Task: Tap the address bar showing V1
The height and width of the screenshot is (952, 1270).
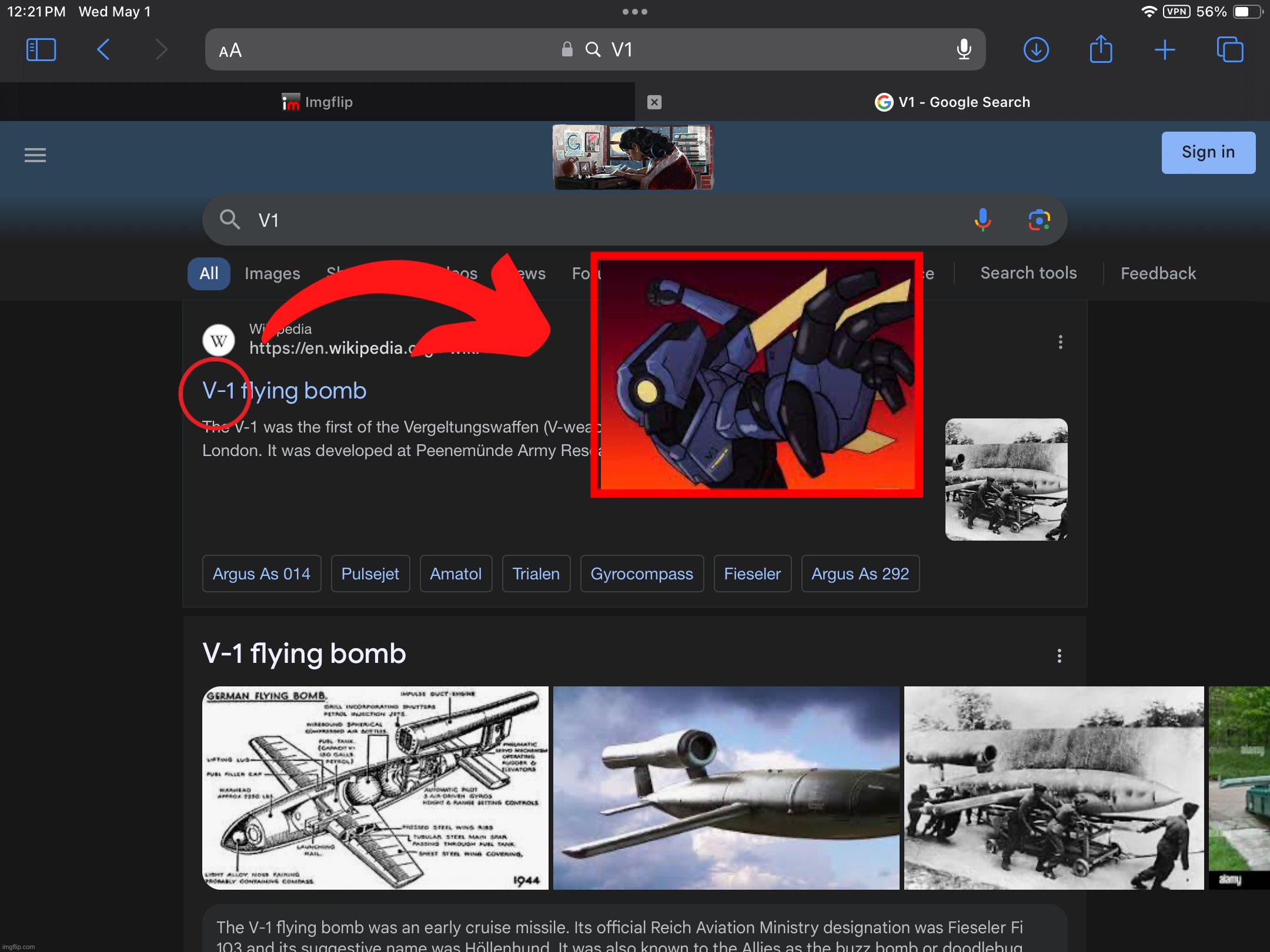Action: click(x=595, y=49)
